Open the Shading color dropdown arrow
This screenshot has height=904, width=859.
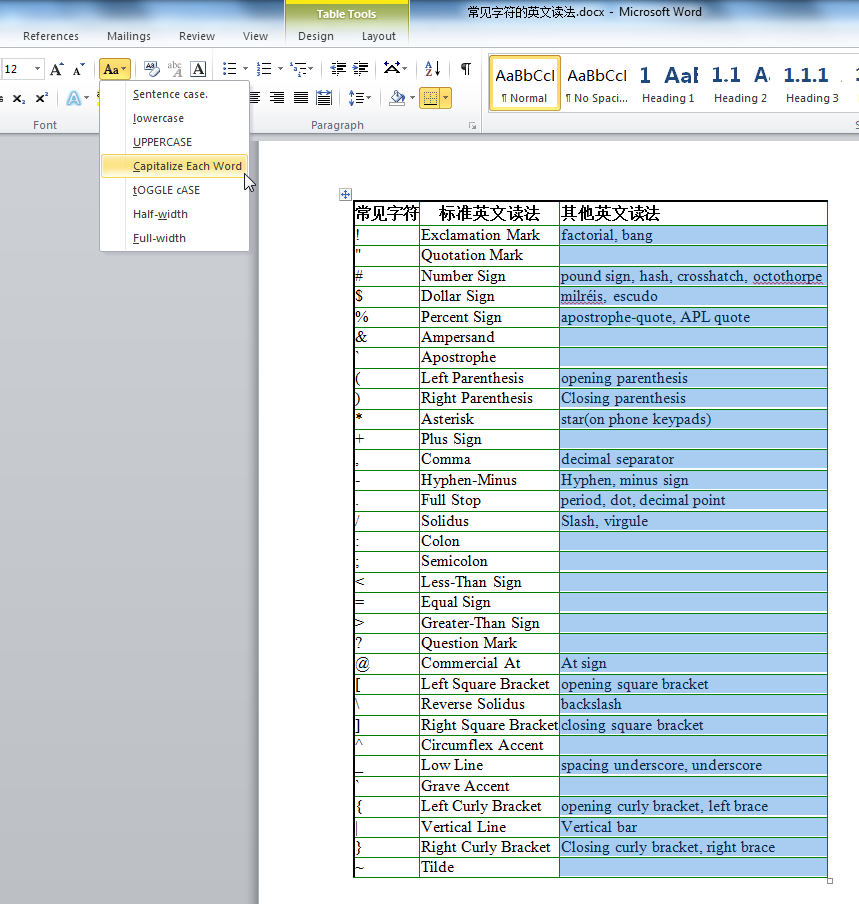coord(412,98)
